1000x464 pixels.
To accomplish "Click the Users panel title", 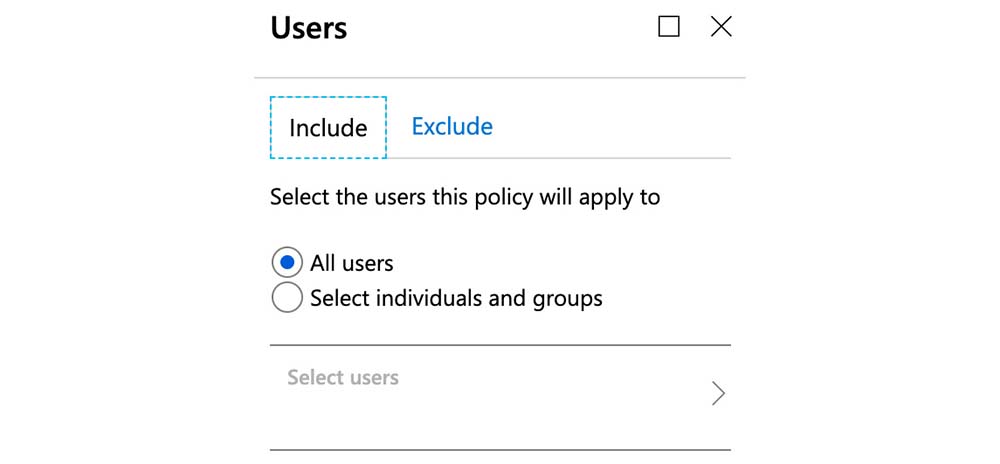I will (309, 28).
